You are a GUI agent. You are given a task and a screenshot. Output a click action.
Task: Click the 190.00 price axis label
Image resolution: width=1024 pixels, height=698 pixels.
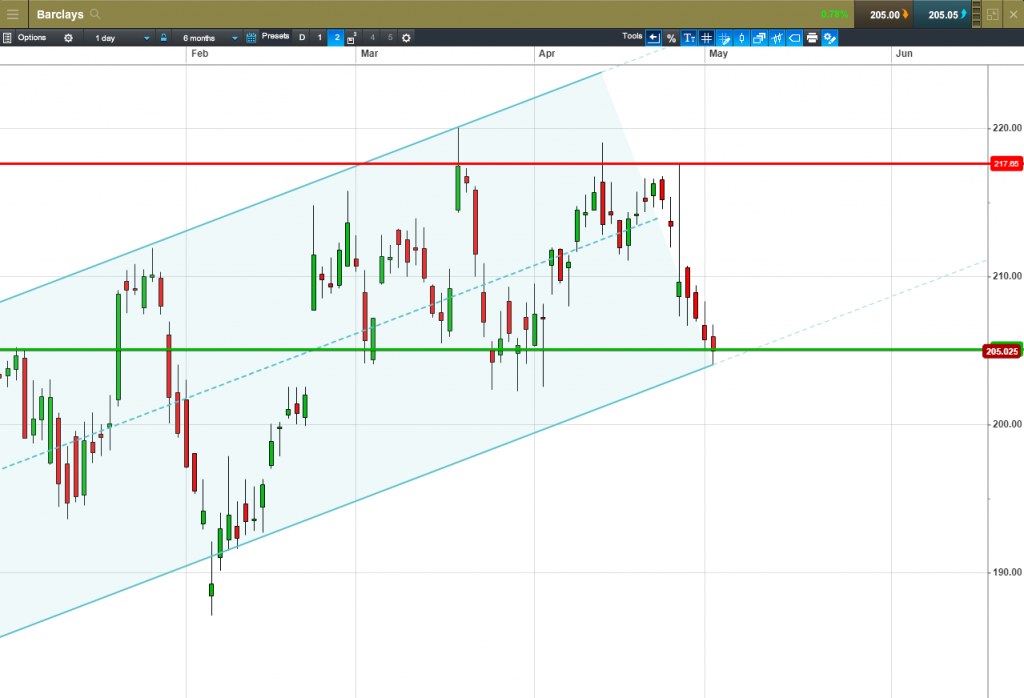tap(1007, 573)
